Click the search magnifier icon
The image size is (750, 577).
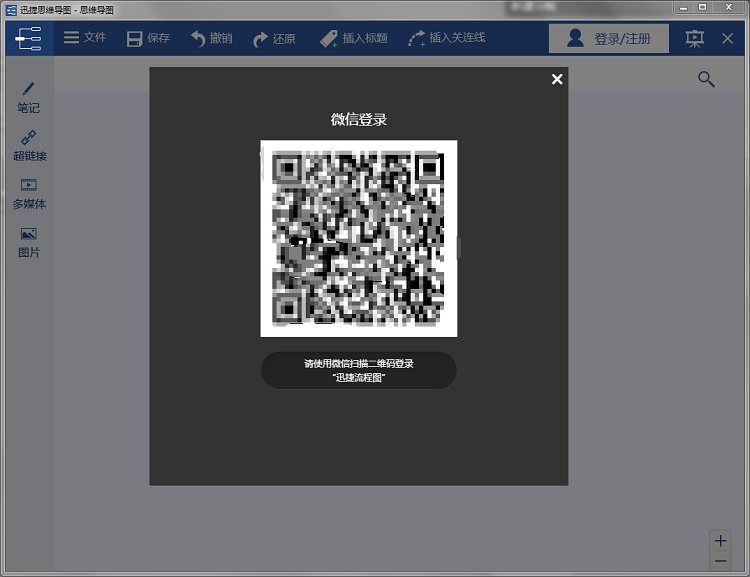tap(706, 79)
